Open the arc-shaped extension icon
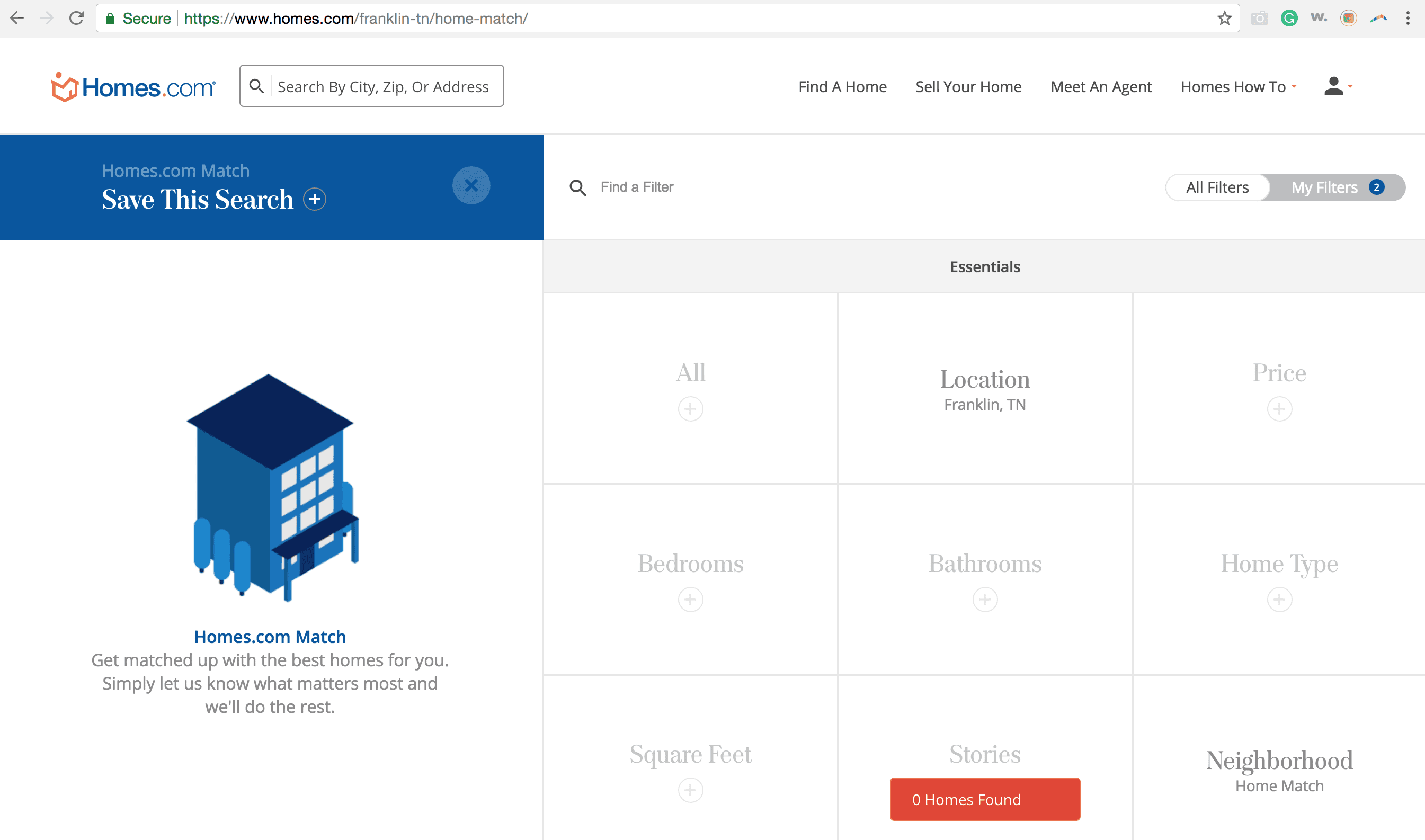Image resolution: width=1425 pixels, height=840 pixels. [1378, 18]
